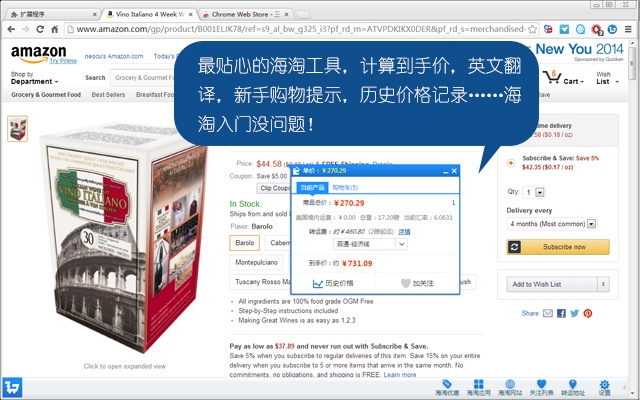The image size is (640, 400).
Task: Click the round light-blue extension icon
Action: tap(580, 29)
